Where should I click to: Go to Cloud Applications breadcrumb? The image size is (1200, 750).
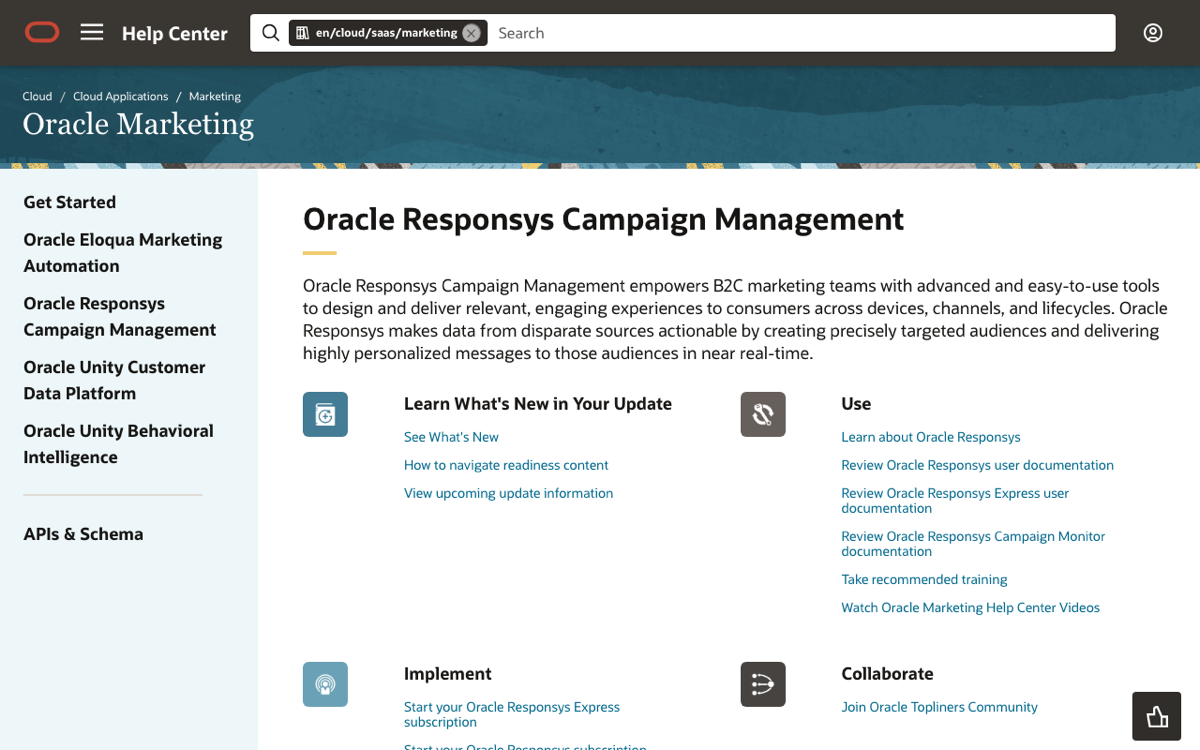coord(120,96)
